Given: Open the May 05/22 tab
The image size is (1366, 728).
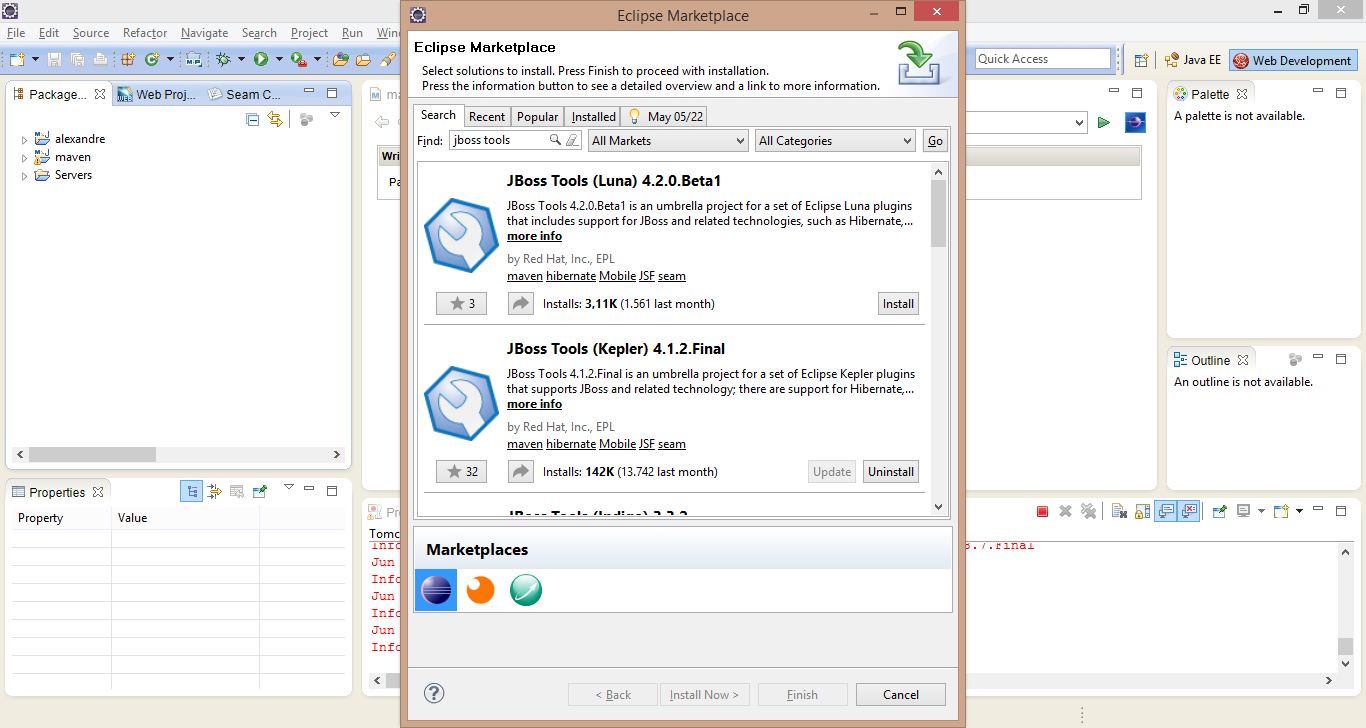Looking at the screenshot, I should tap(666, 117).
